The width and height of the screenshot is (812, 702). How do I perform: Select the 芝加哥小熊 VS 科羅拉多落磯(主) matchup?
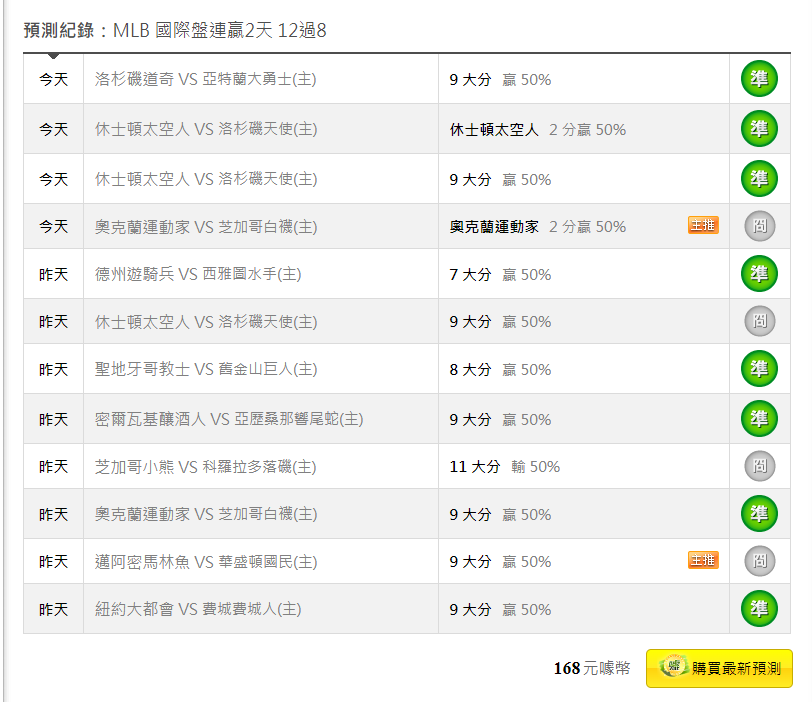[206, 467]
